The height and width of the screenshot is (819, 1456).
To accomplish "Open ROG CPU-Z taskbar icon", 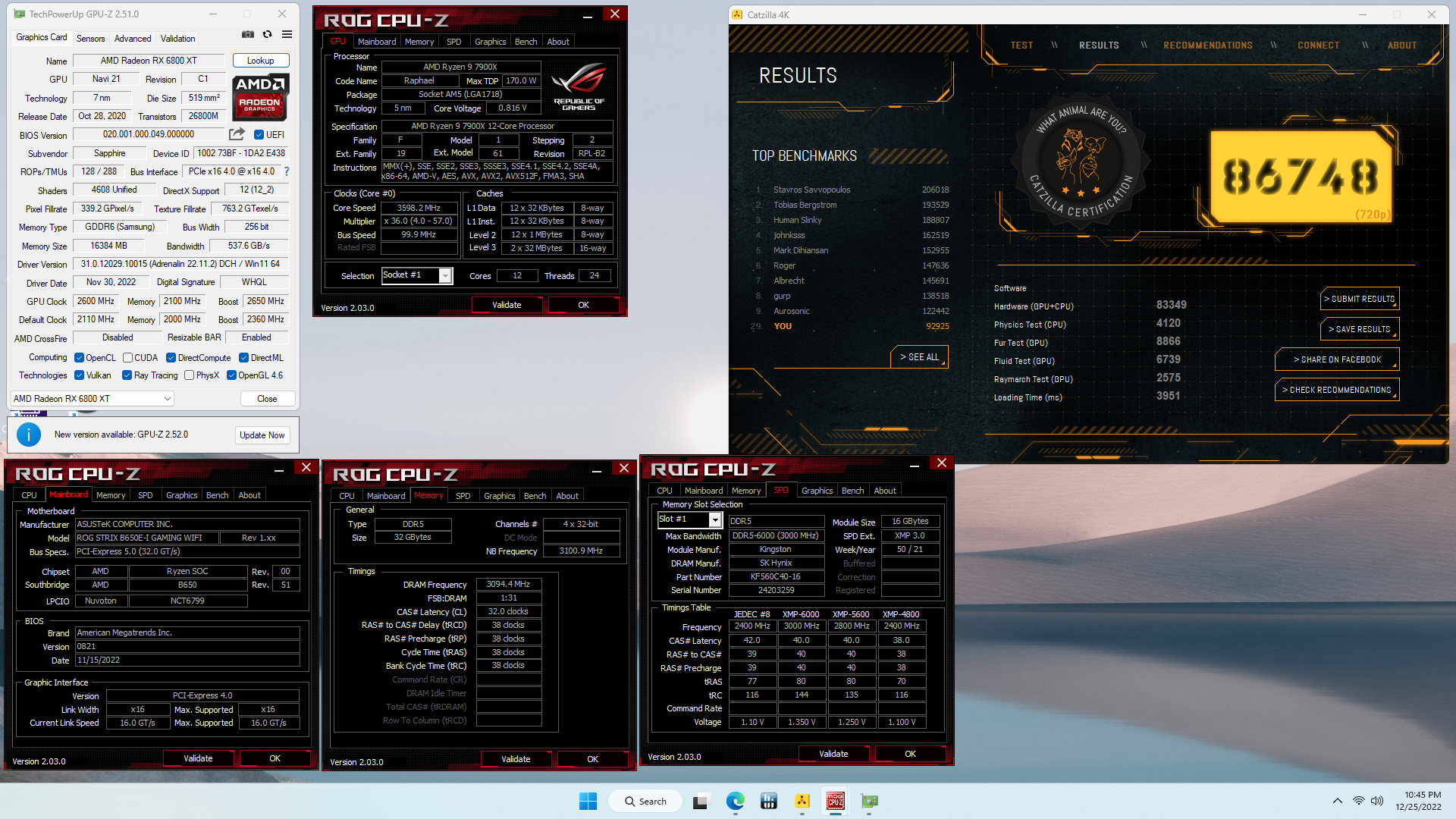I will tap(836, 801).
